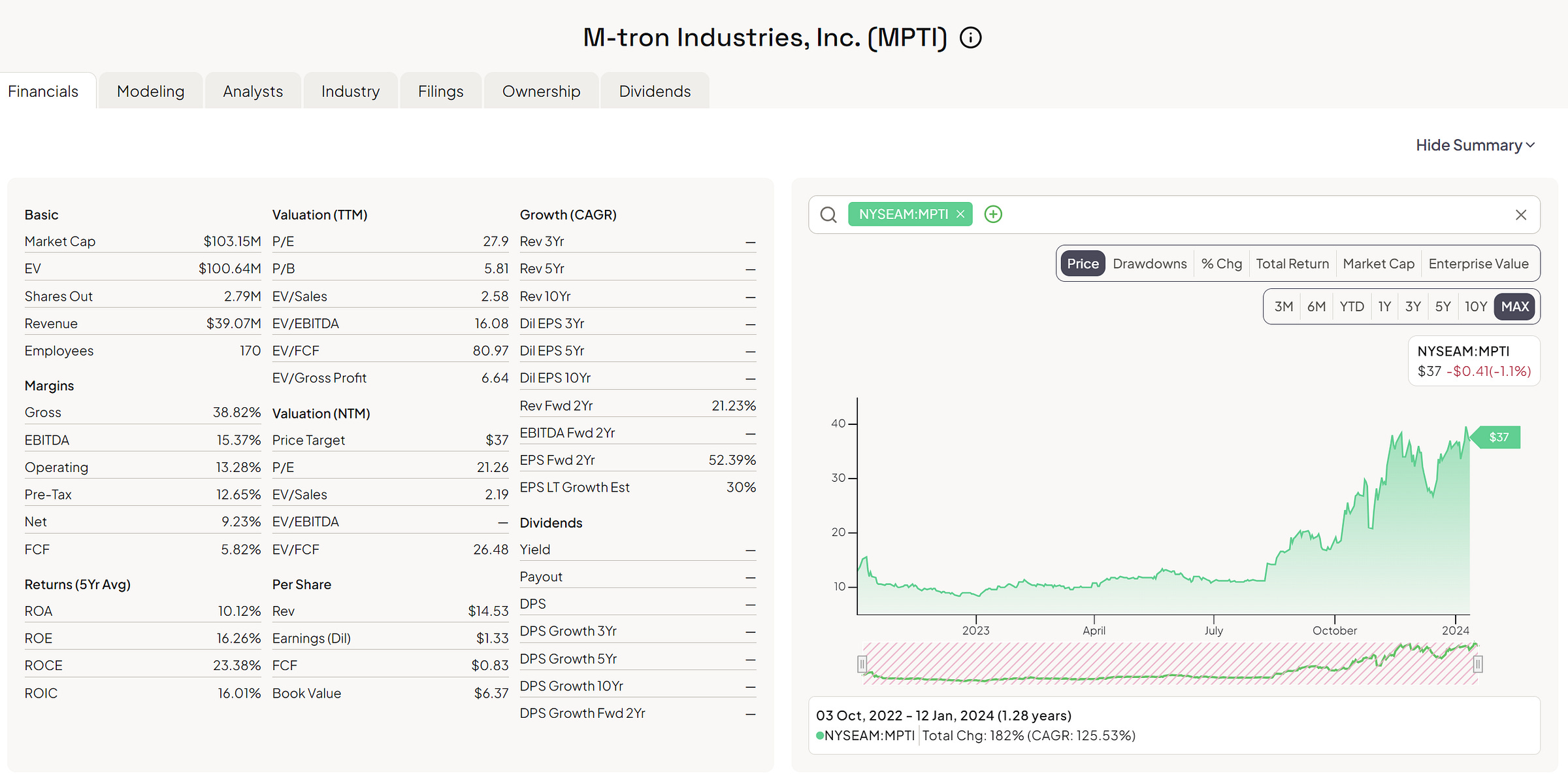Add a comparison ticker with plus icon
The image size is (1568, 776).
(x=993, y=214)
